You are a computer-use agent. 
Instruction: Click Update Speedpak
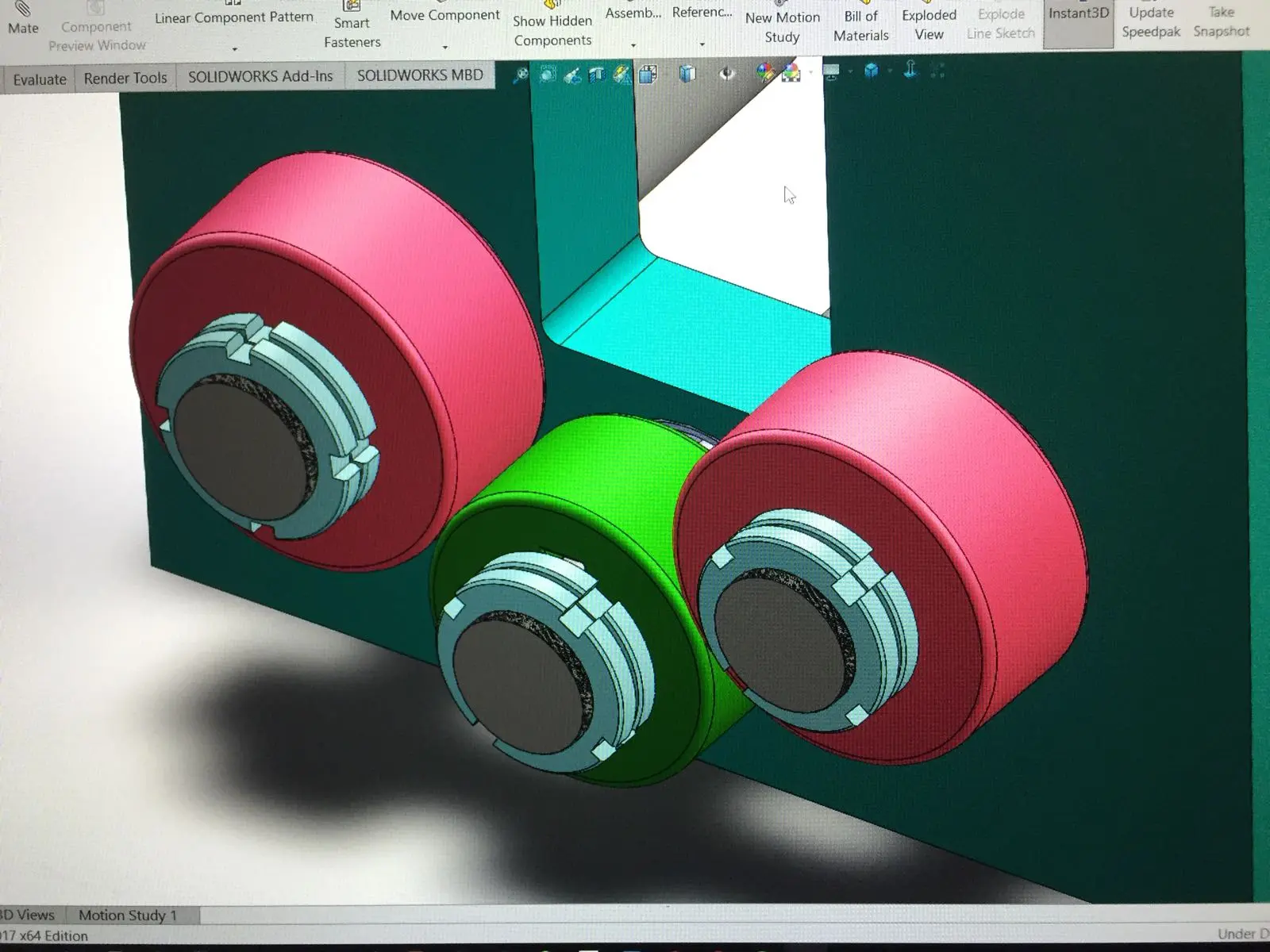point(1151,21)
